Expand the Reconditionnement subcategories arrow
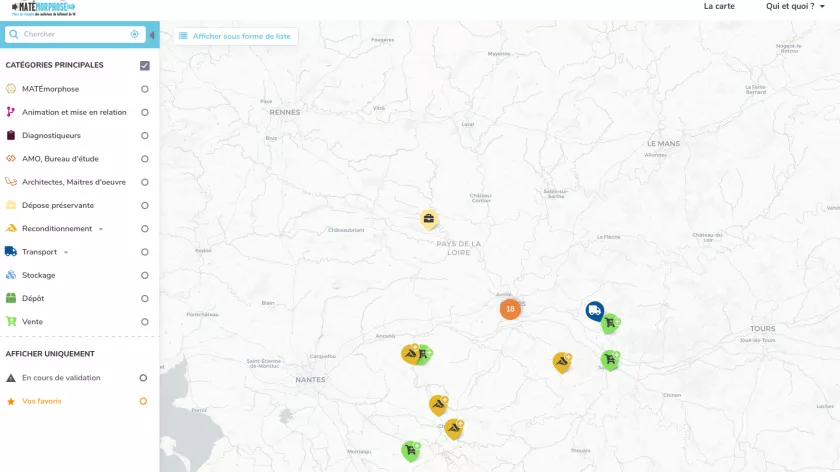840x472 pixels. tap(101, 229)
